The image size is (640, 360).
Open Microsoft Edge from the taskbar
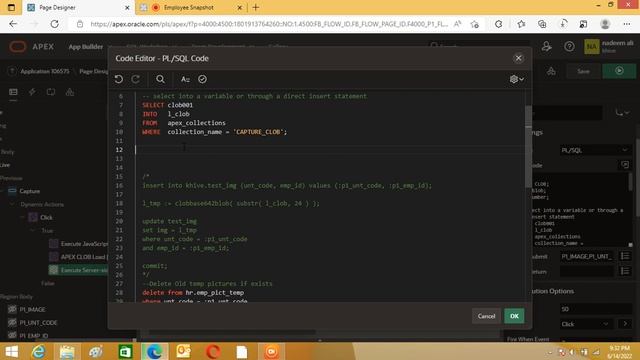tap(154, 351)
